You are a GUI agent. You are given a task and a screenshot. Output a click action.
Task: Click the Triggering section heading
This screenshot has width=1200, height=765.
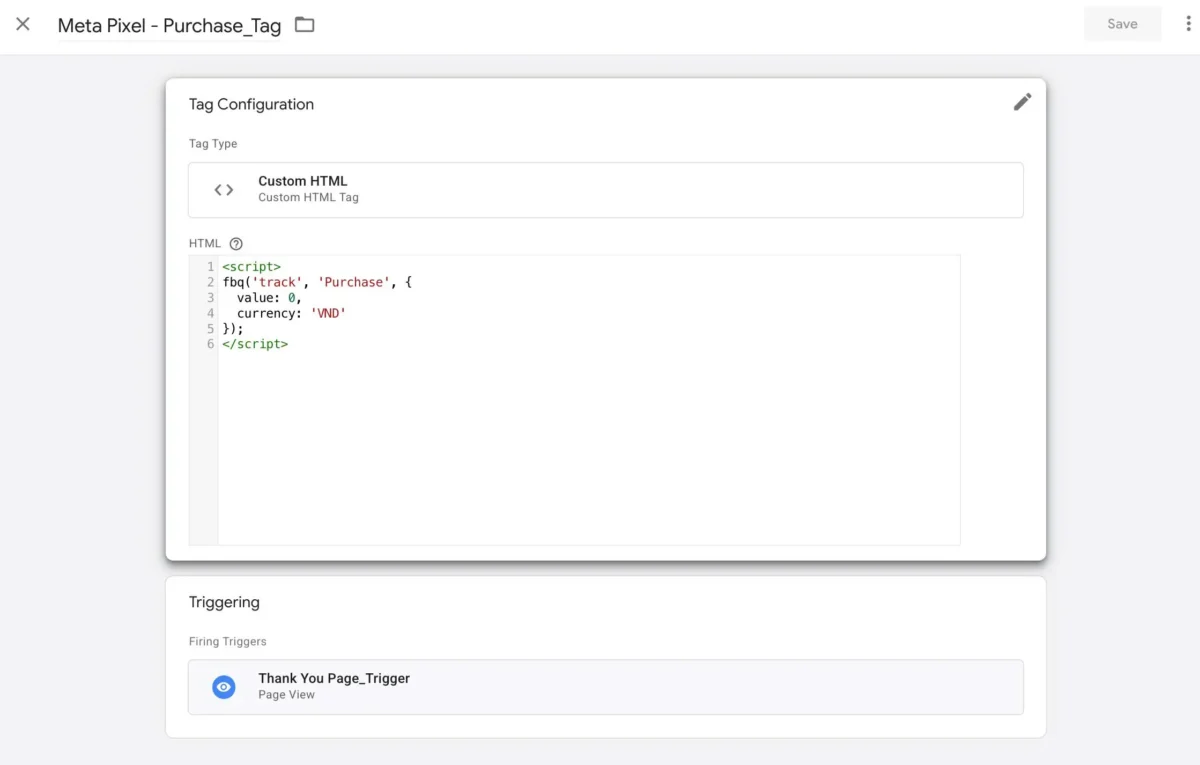click(x=224, y=602)
